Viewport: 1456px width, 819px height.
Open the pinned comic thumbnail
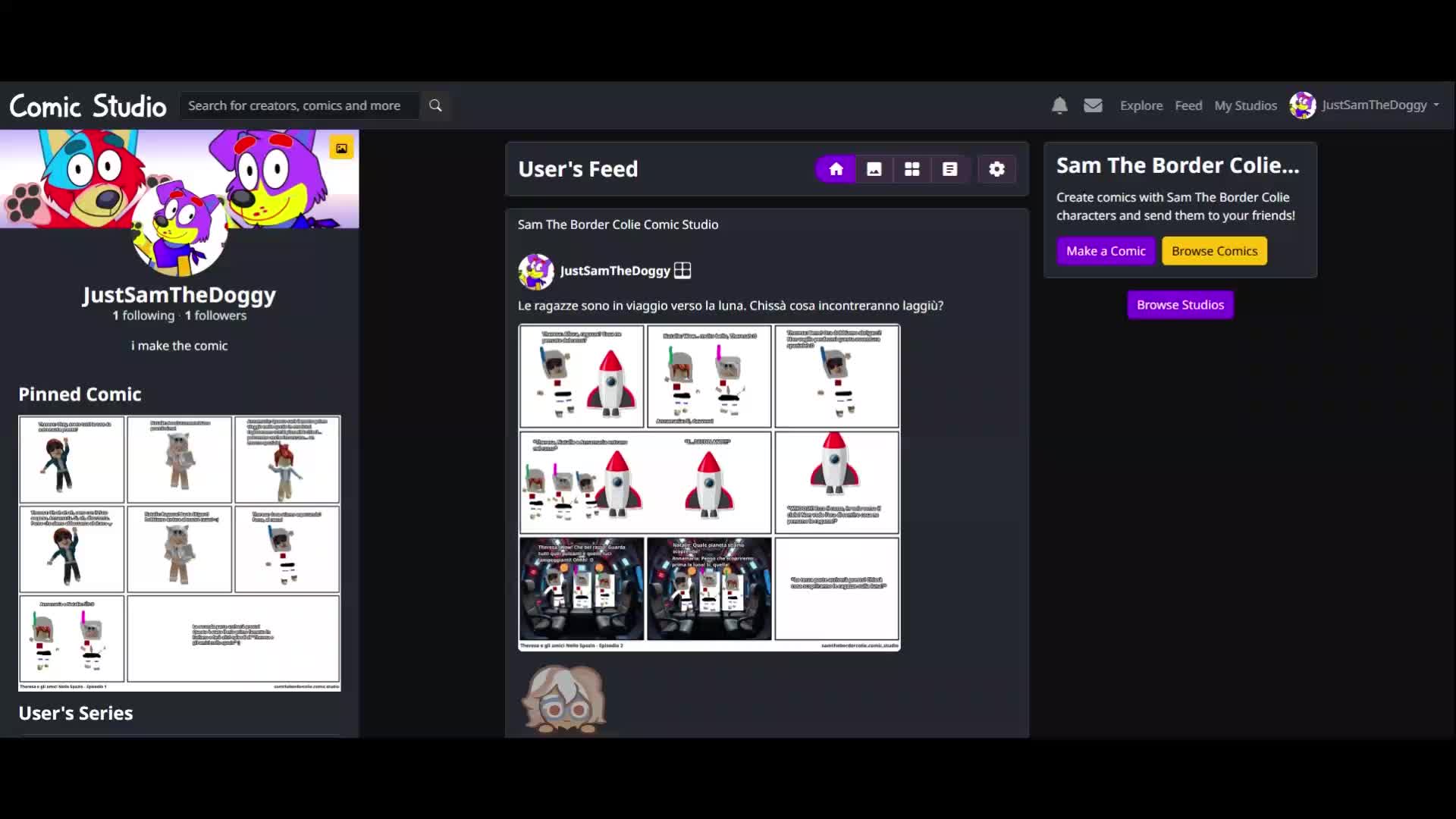coord(180,552)
